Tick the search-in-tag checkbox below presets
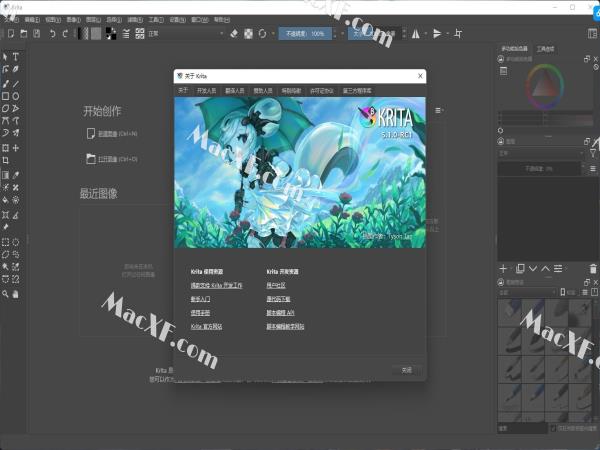This screenshot has width=600, height=450. 553,428
